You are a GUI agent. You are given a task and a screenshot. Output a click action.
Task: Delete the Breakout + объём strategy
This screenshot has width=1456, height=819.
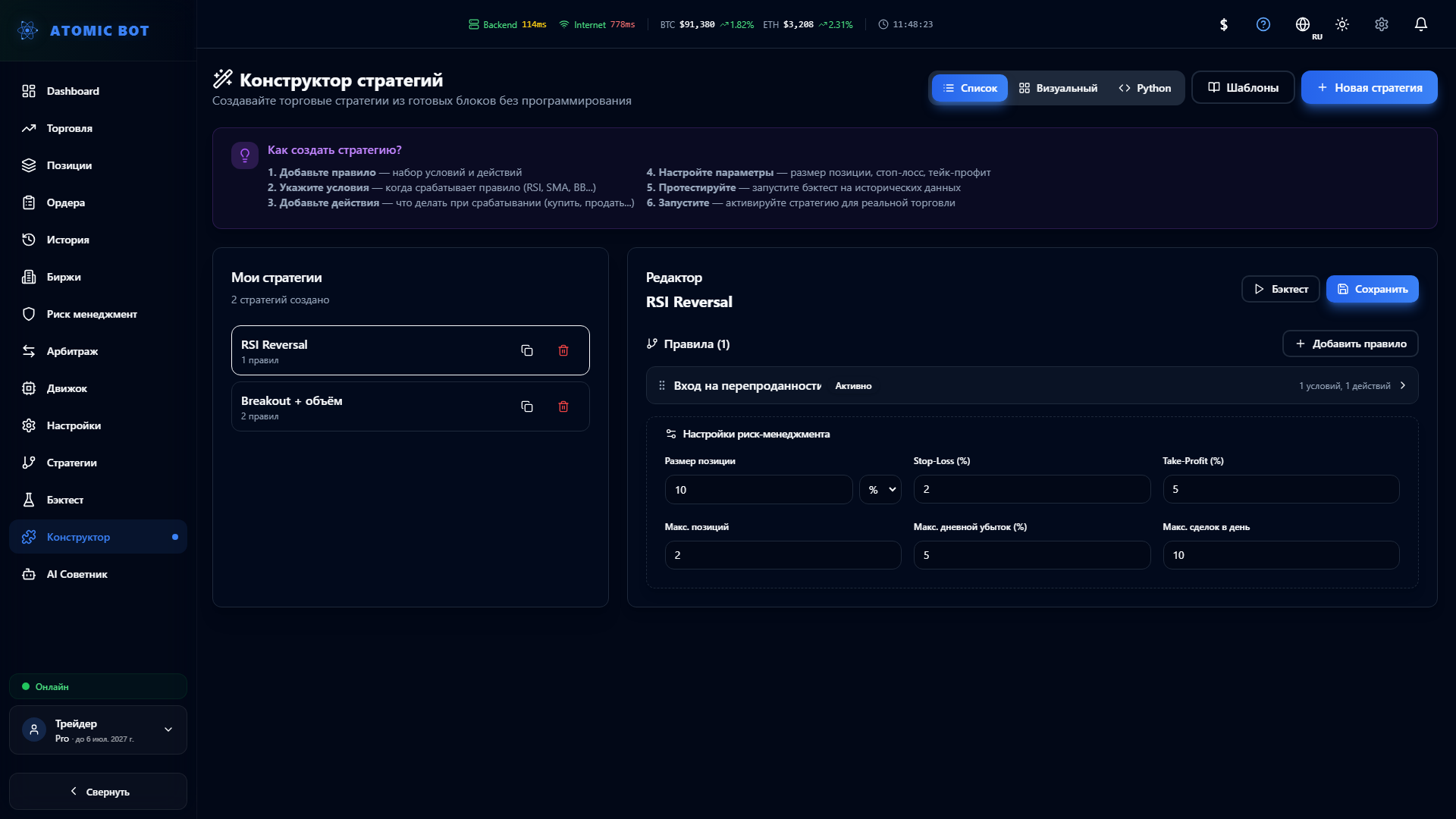coord(563,406)
